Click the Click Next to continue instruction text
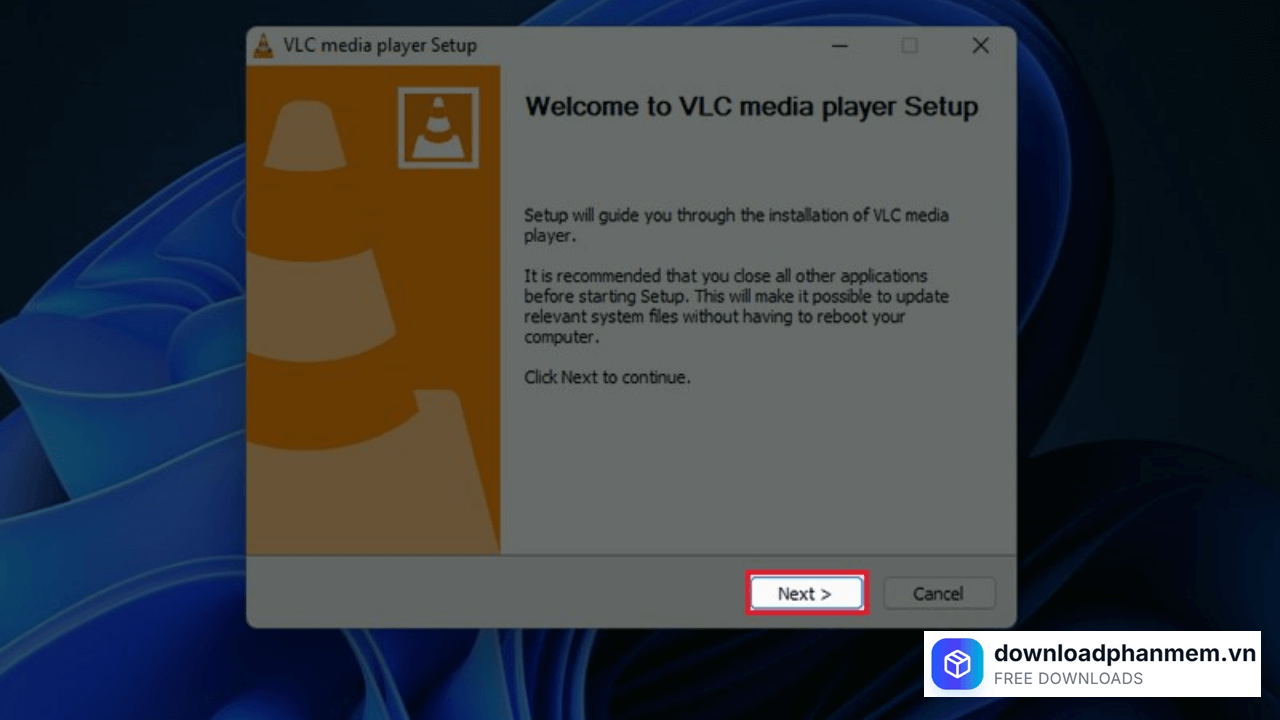This screenshot has height=720, width=1280. click(x=607, y=377)
